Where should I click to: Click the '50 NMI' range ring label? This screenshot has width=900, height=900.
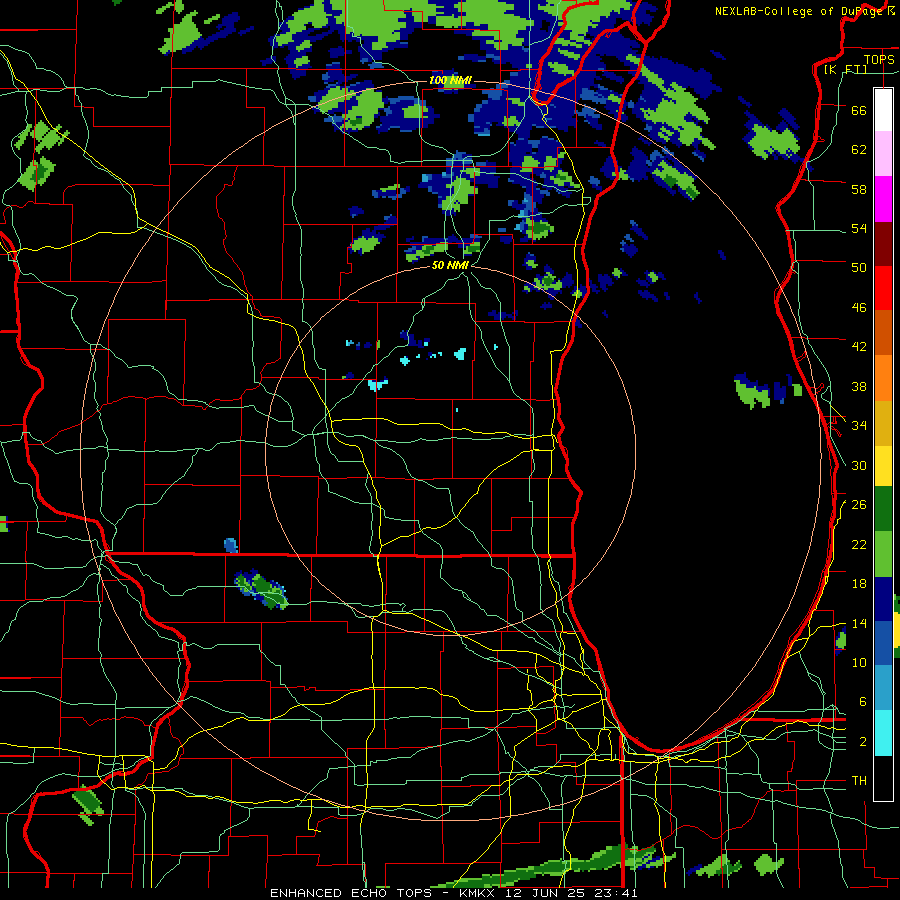pos(450,265)
